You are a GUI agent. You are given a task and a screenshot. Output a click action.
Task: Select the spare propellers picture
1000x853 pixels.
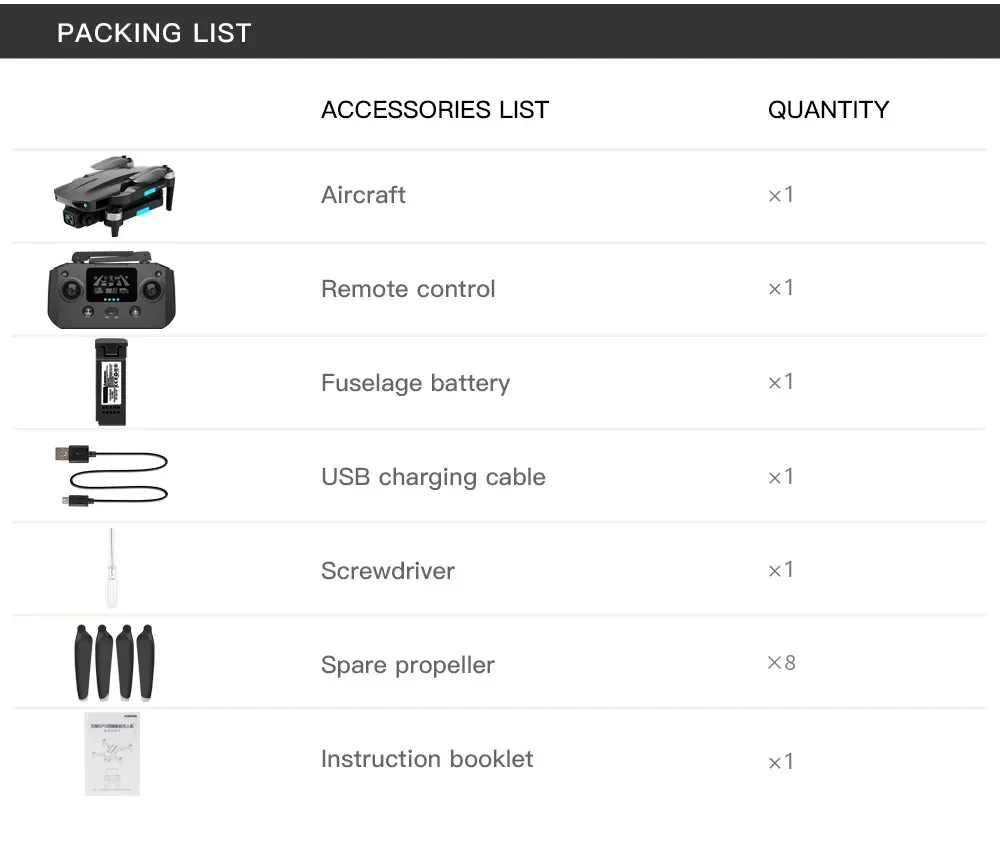pos(114,661)
